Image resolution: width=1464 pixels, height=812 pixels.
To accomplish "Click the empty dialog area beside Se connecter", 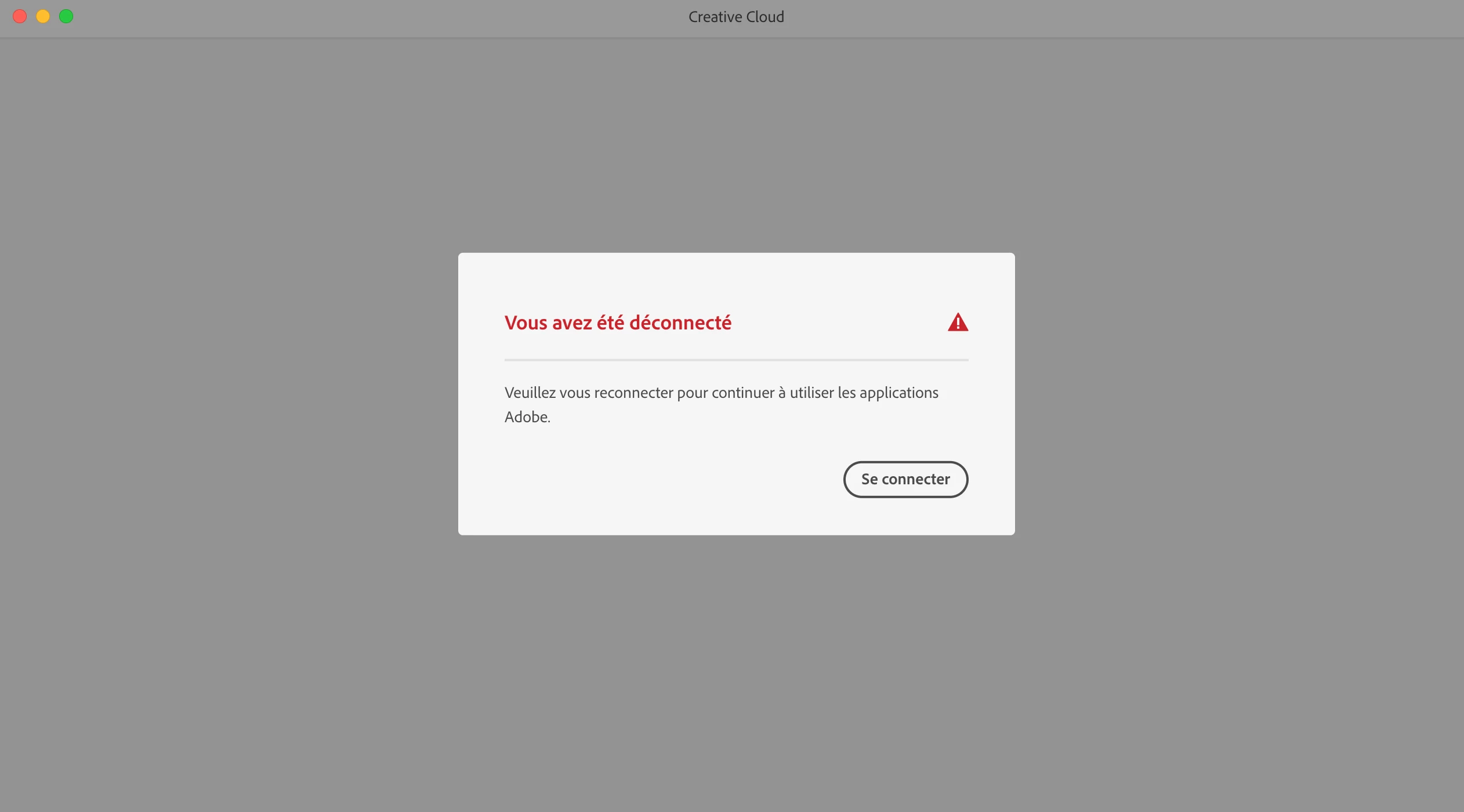I will pos(667,479).
